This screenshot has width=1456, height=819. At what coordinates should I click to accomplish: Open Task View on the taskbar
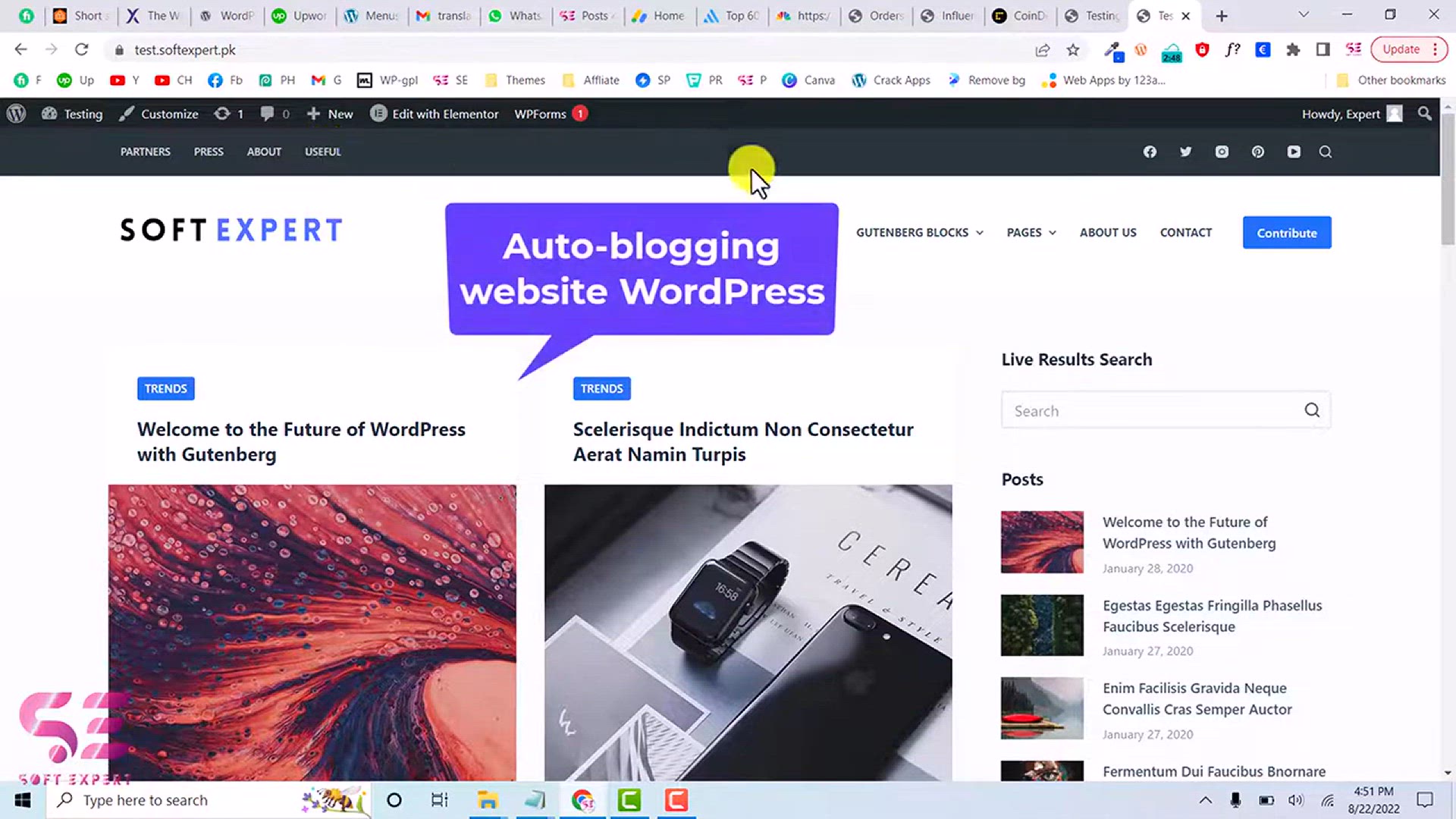(x=439, y=800)
